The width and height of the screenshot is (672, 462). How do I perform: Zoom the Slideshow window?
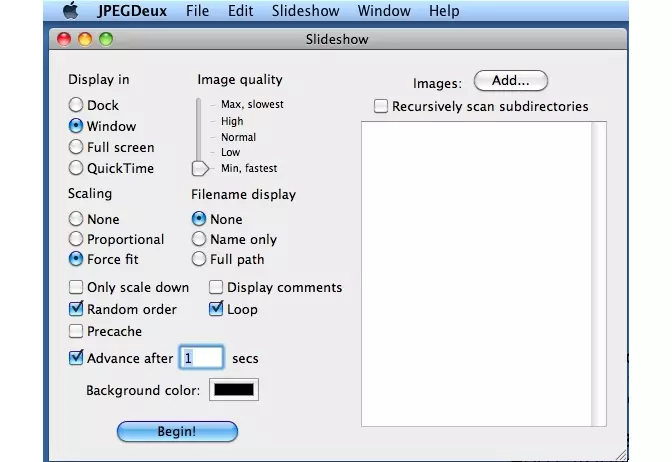click(x=106, y=39)
